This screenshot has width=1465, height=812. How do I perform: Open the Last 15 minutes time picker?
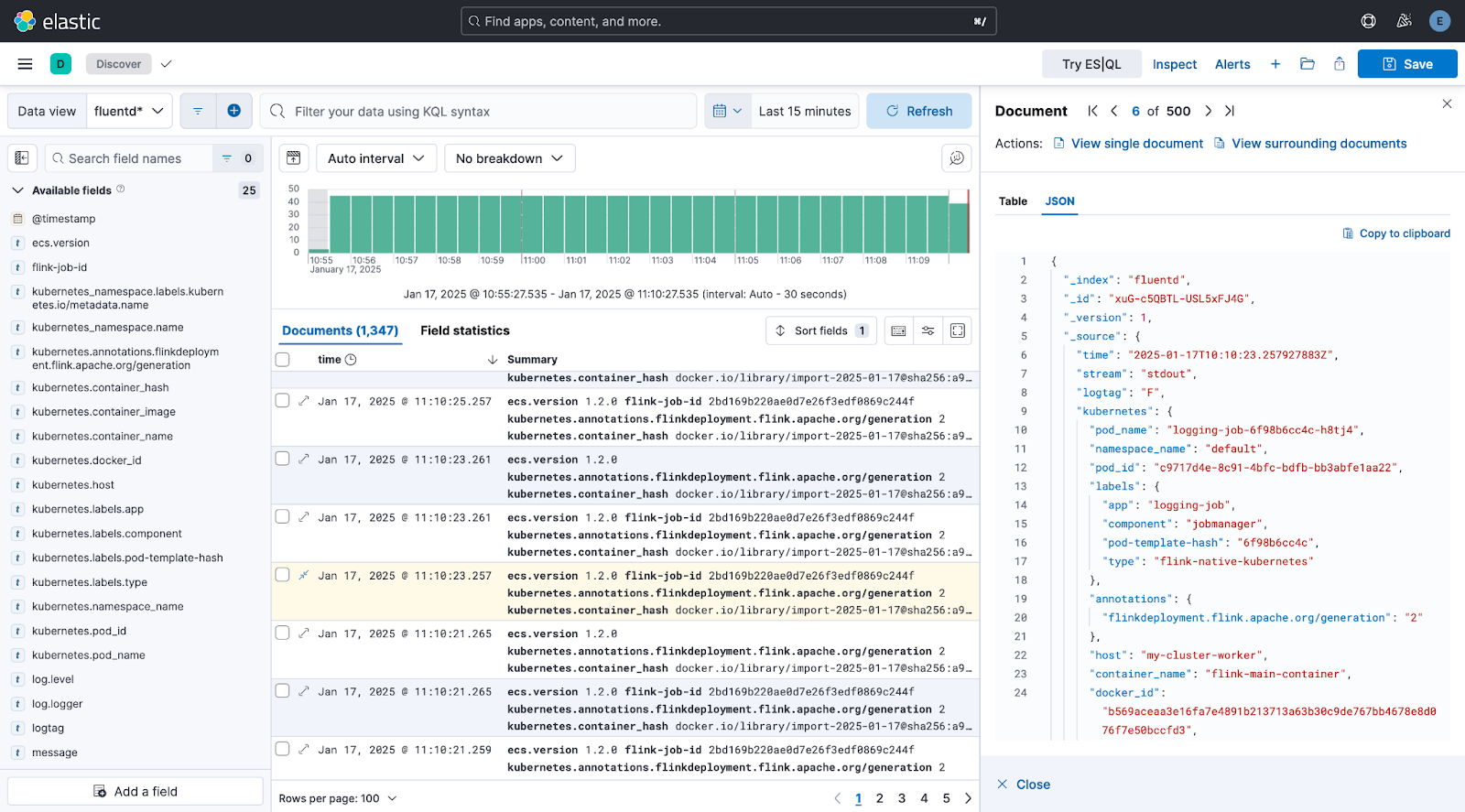click(805, 111)
